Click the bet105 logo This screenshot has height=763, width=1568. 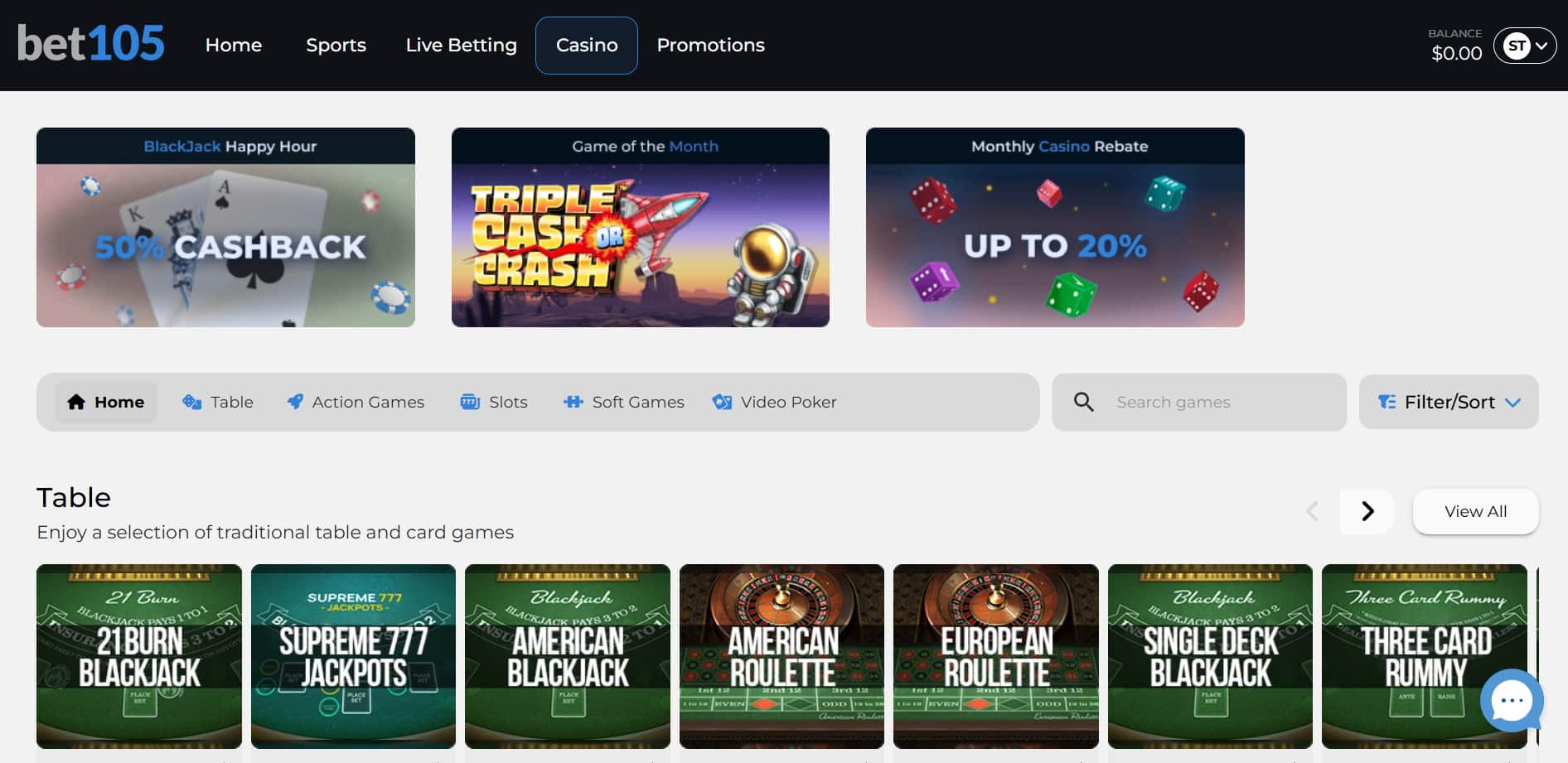point(91,44)
